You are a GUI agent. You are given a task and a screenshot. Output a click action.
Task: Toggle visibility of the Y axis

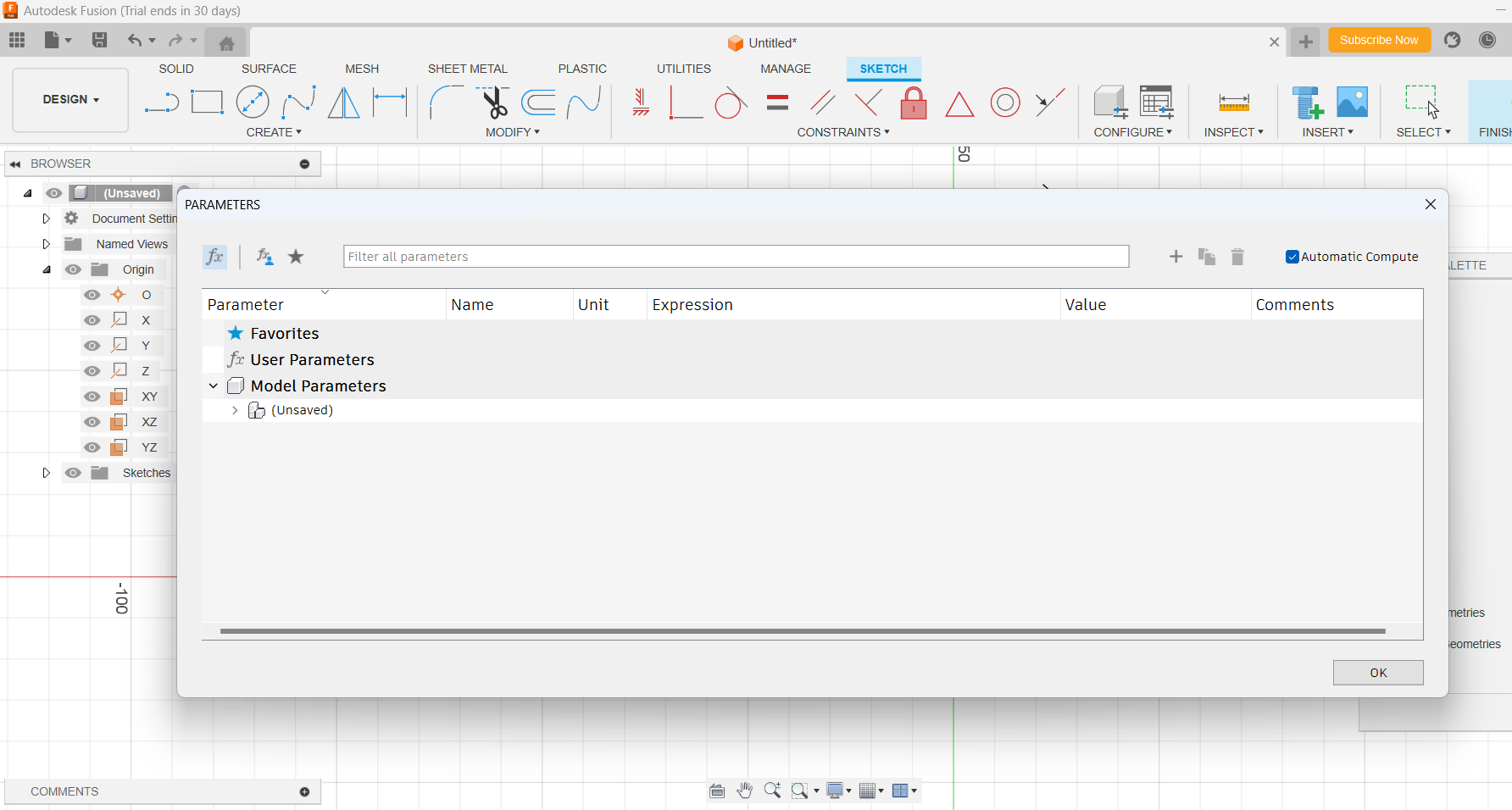pos(92,346)
